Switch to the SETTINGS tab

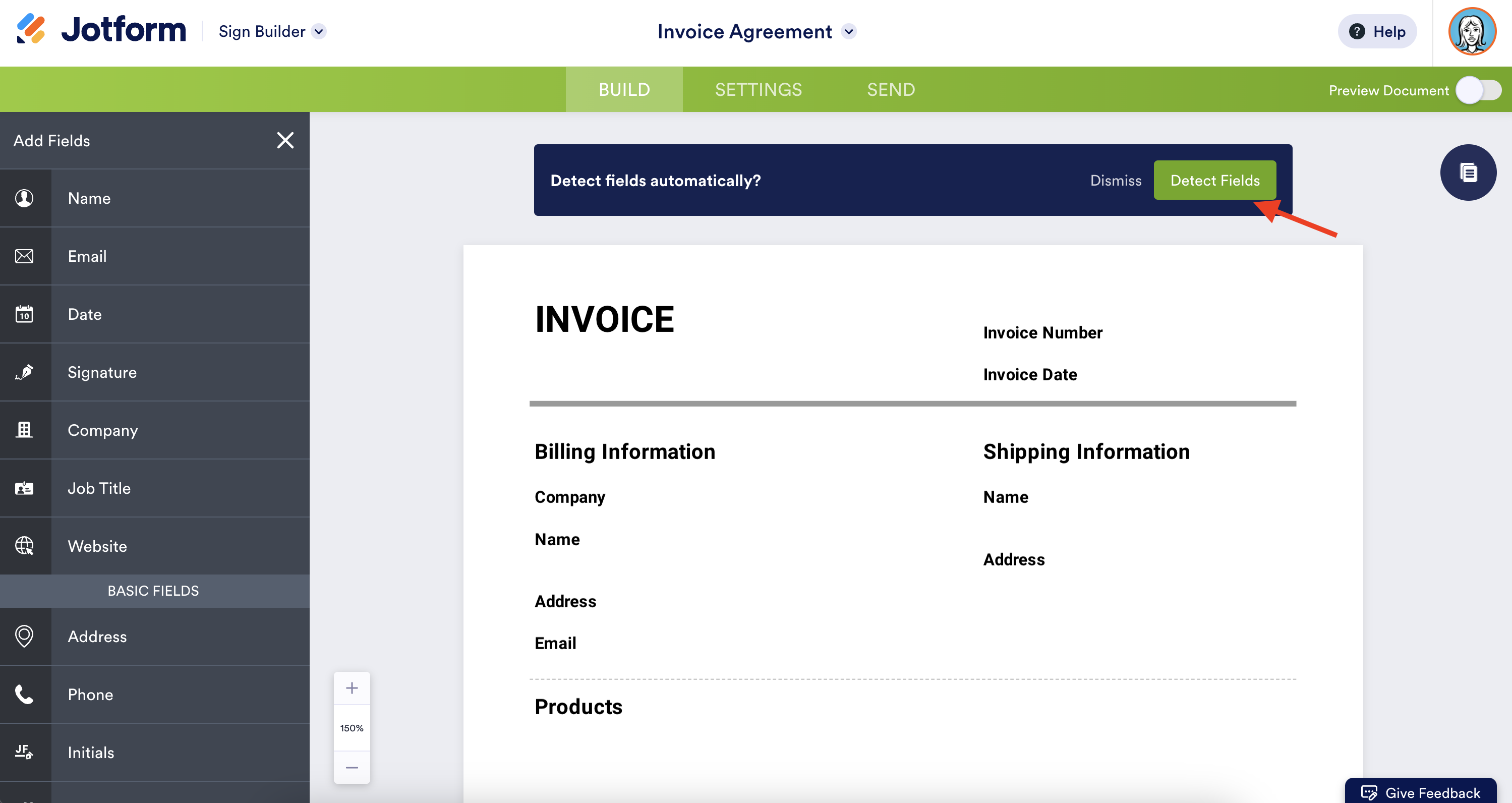pyautogui.click(x=758, y=90)
